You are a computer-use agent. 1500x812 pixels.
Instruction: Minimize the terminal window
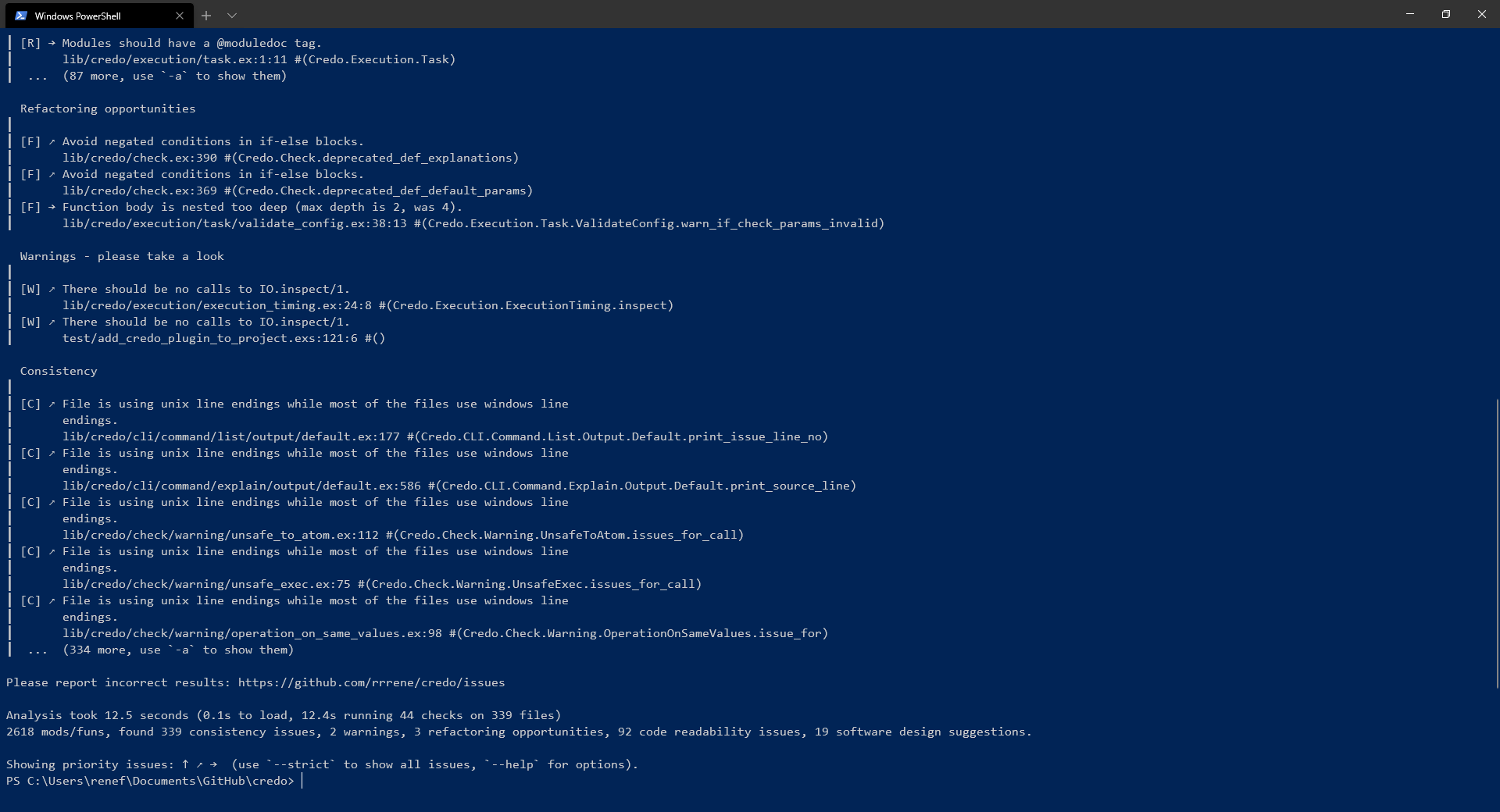(1410, 14)
